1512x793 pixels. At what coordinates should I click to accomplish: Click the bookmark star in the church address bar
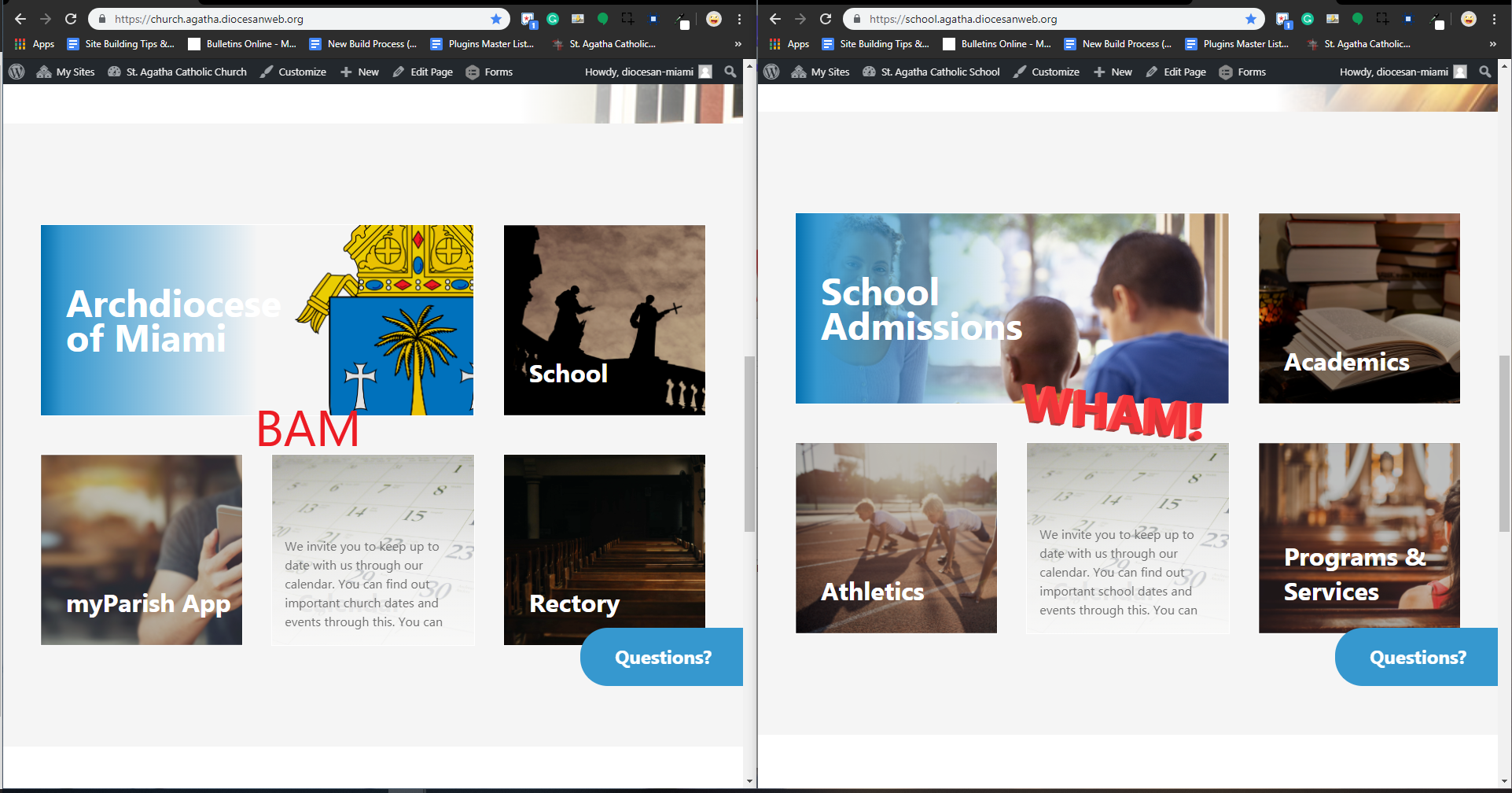pyautogui.click(x=496, y=19)
